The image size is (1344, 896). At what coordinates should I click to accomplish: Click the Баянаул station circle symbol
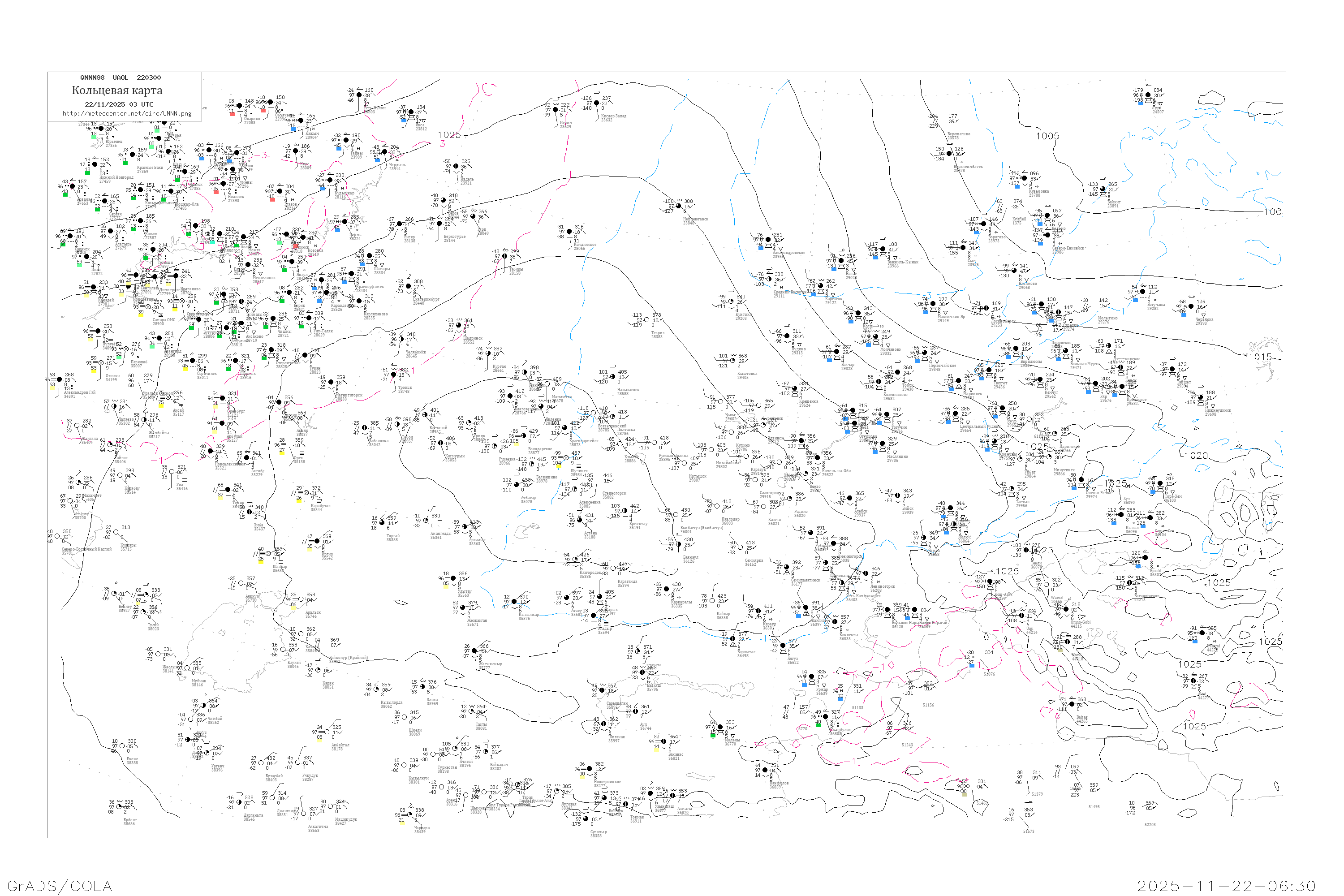point(678,544)
